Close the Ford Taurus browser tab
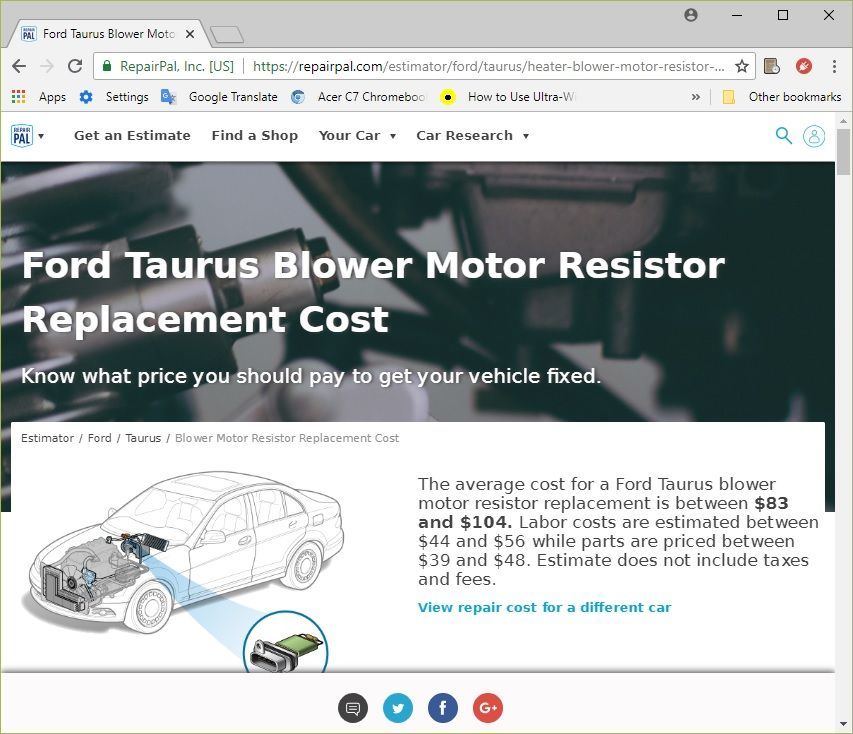 [x=190, y=34]
